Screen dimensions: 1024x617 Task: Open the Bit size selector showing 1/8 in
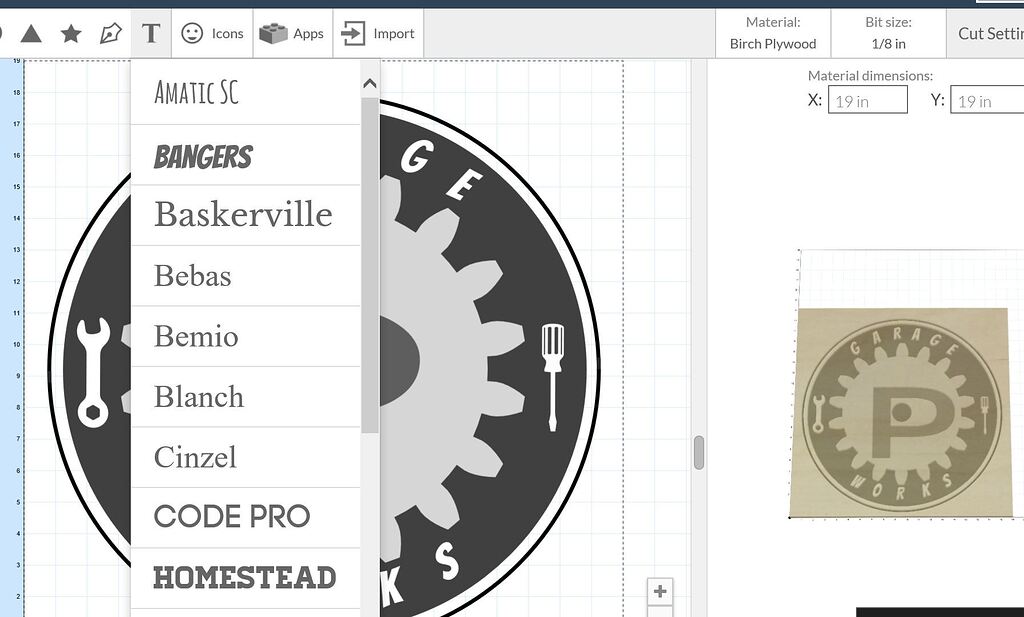[888, 32]
